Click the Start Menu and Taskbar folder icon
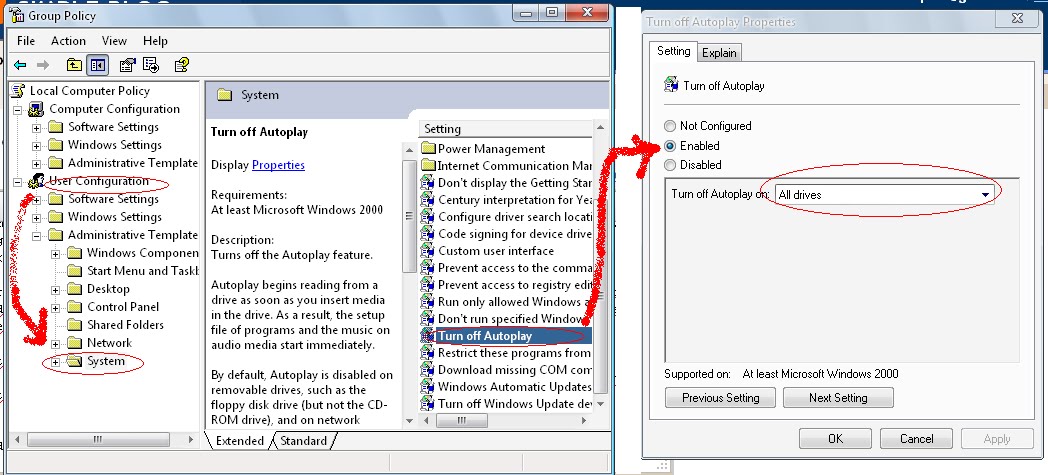The image size is (1048, 475). tap(75, 271)
